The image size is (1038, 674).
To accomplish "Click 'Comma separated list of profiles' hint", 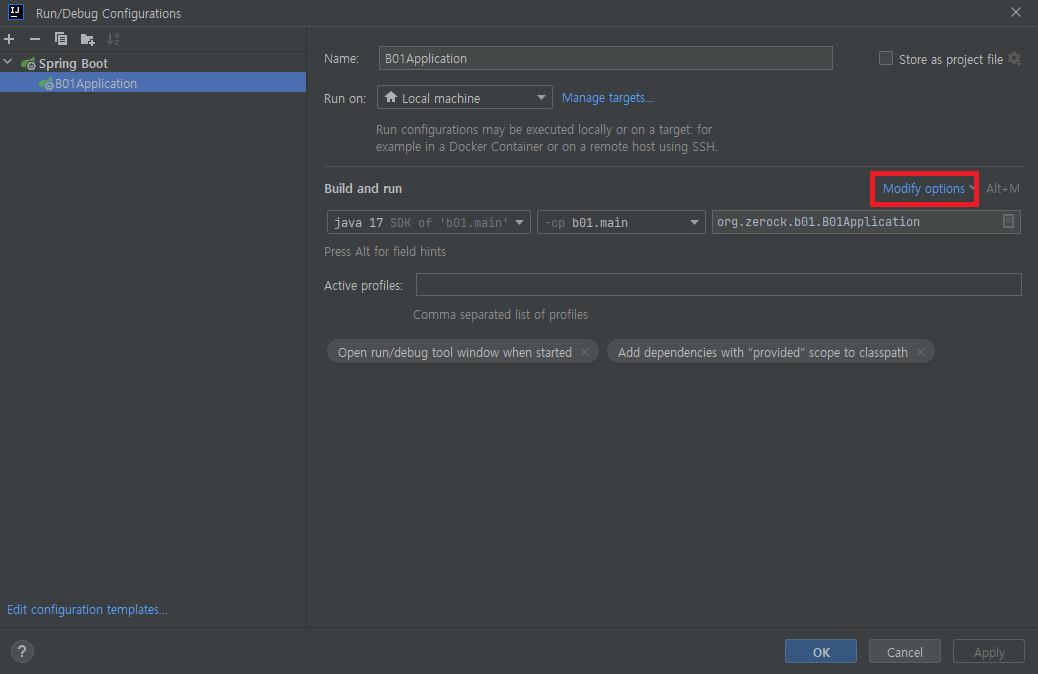I will click(x=500, y=314).
